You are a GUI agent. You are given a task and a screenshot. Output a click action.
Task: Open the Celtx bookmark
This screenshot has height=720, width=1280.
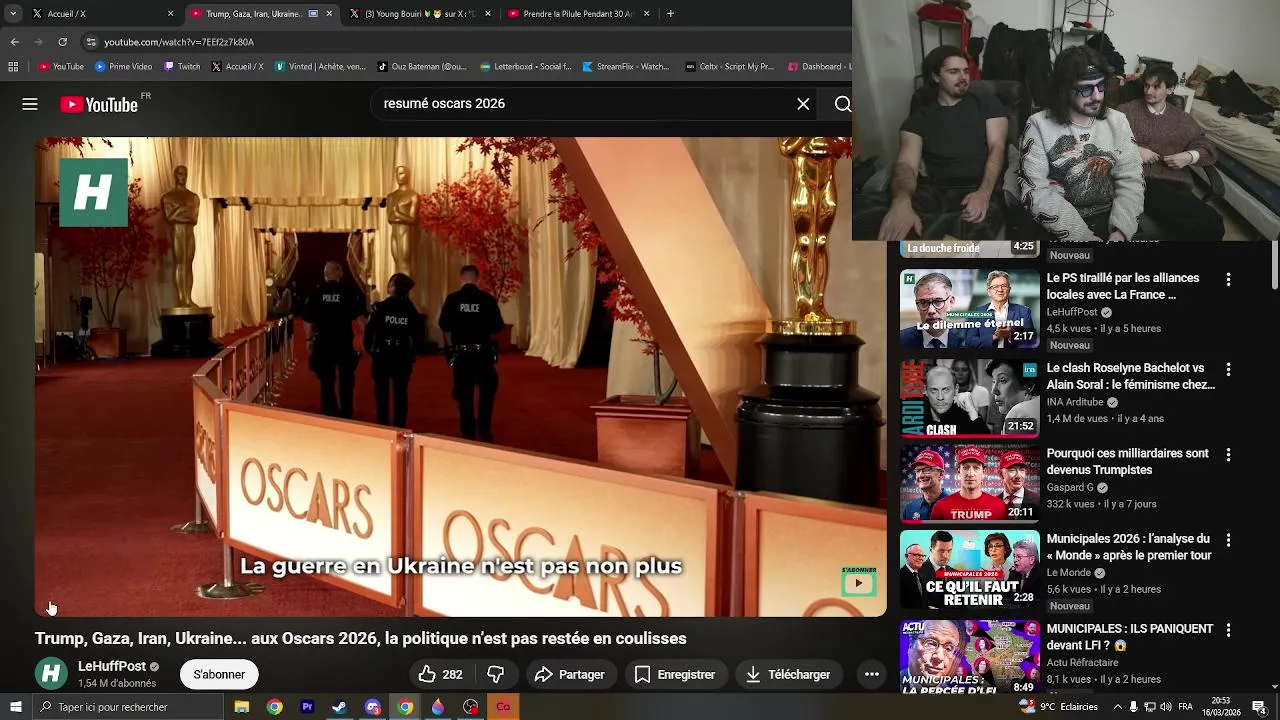729,67
